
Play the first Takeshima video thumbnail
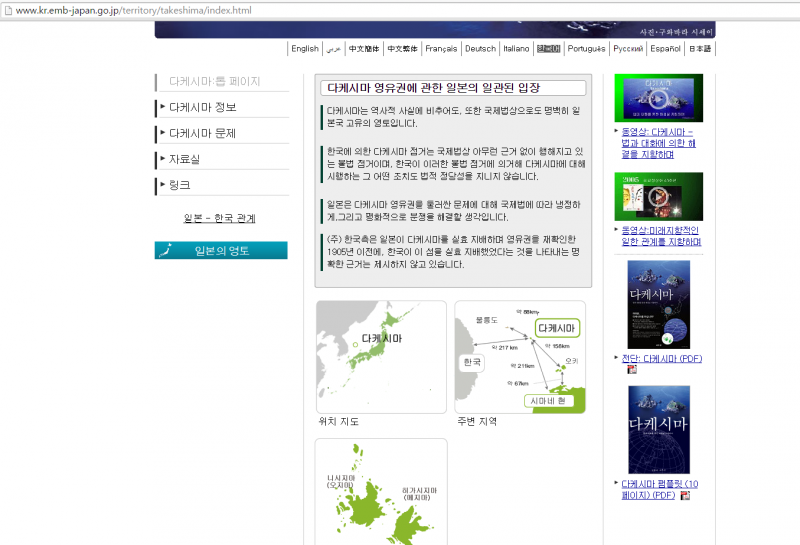pos(658,98)
